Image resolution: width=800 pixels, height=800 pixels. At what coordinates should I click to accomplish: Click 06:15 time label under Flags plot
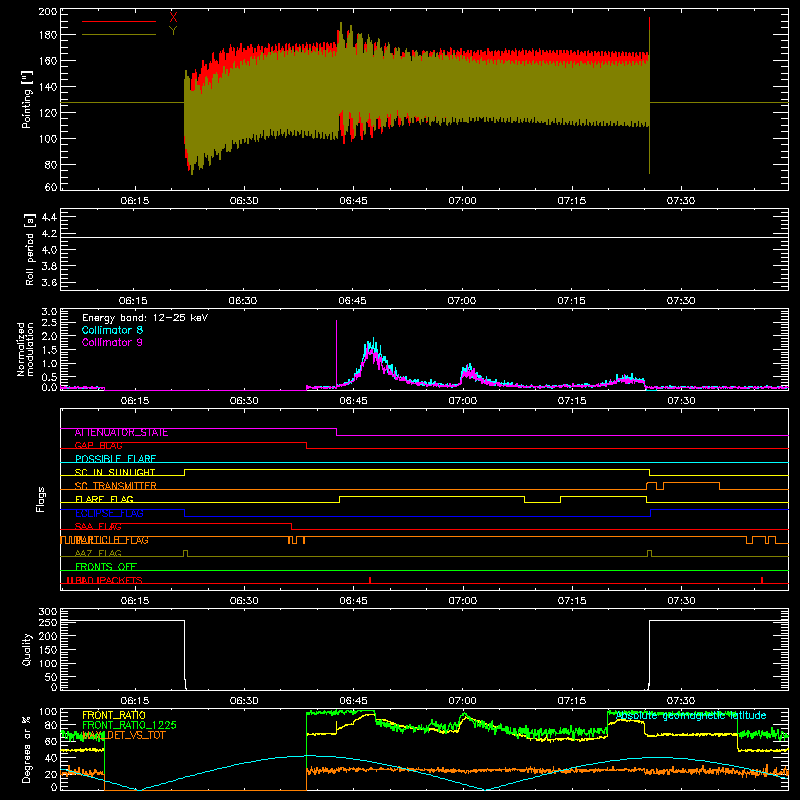pyautogui.click(x=135, y=601)
